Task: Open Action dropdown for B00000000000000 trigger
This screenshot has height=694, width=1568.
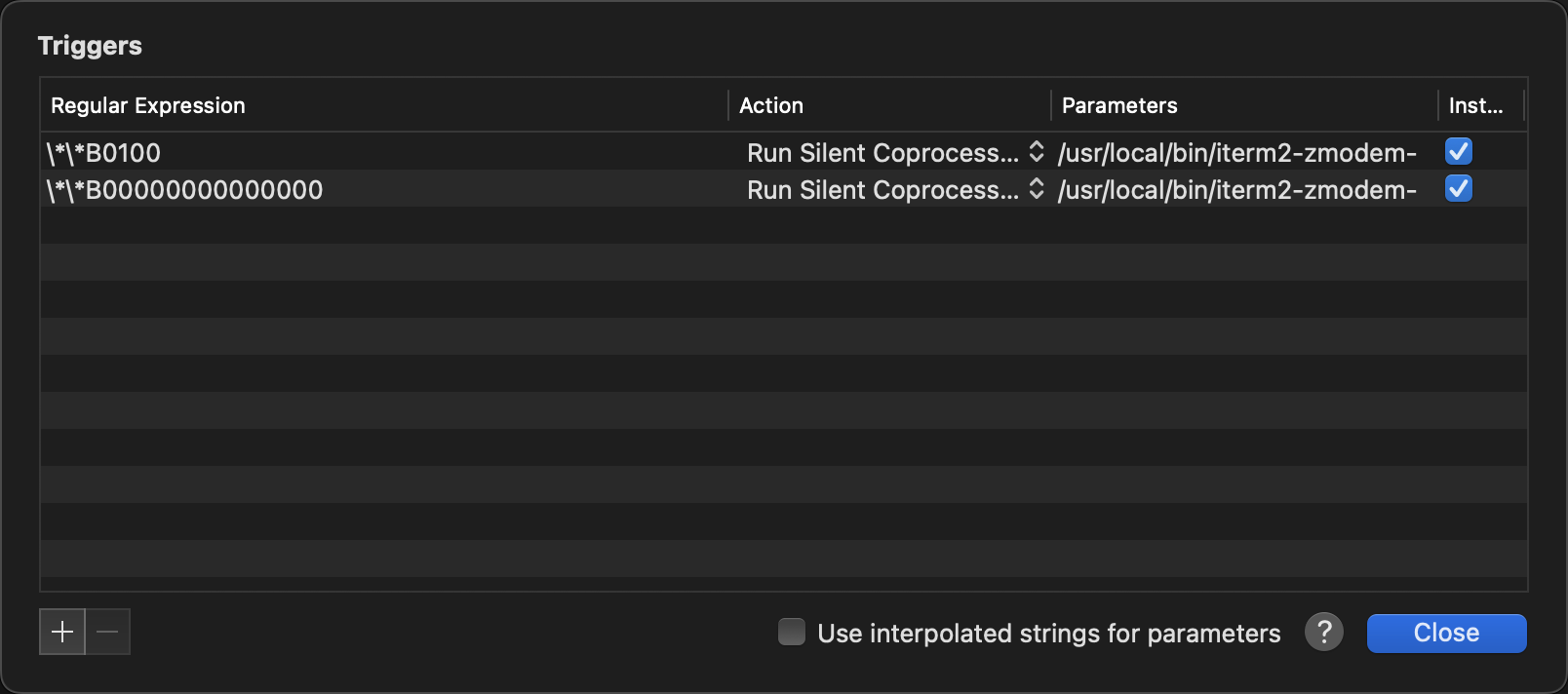Action: (895, 189)
